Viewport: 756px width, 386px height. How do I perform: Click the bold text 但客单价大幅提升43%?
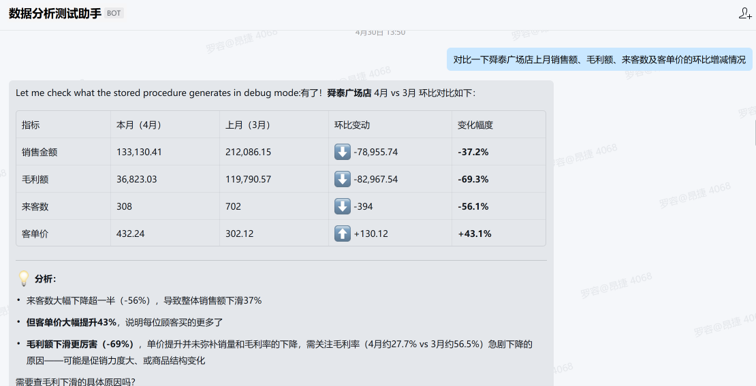coord(71,322)
